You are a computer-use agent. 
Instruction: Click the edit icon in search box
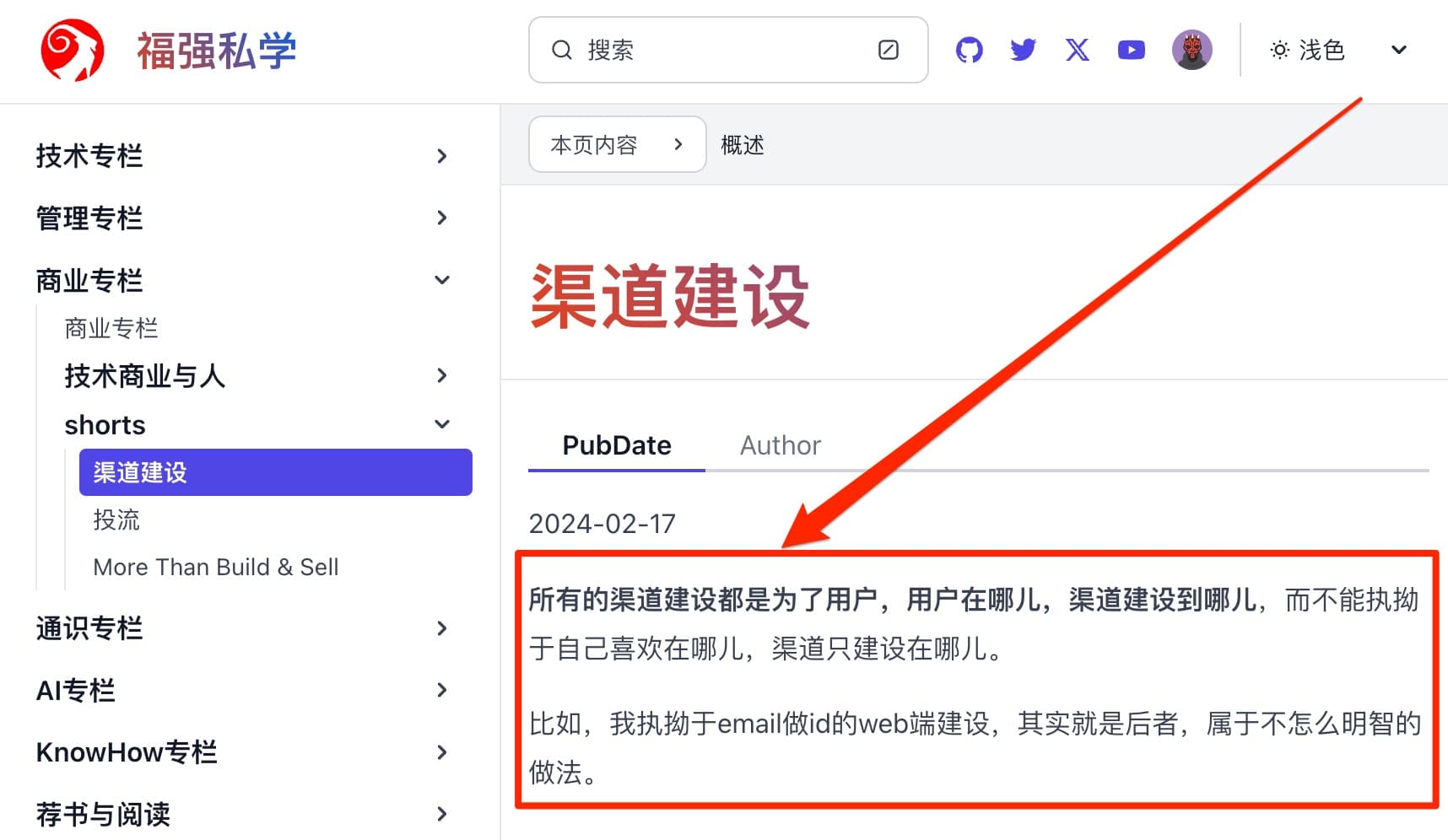point(888,51)
